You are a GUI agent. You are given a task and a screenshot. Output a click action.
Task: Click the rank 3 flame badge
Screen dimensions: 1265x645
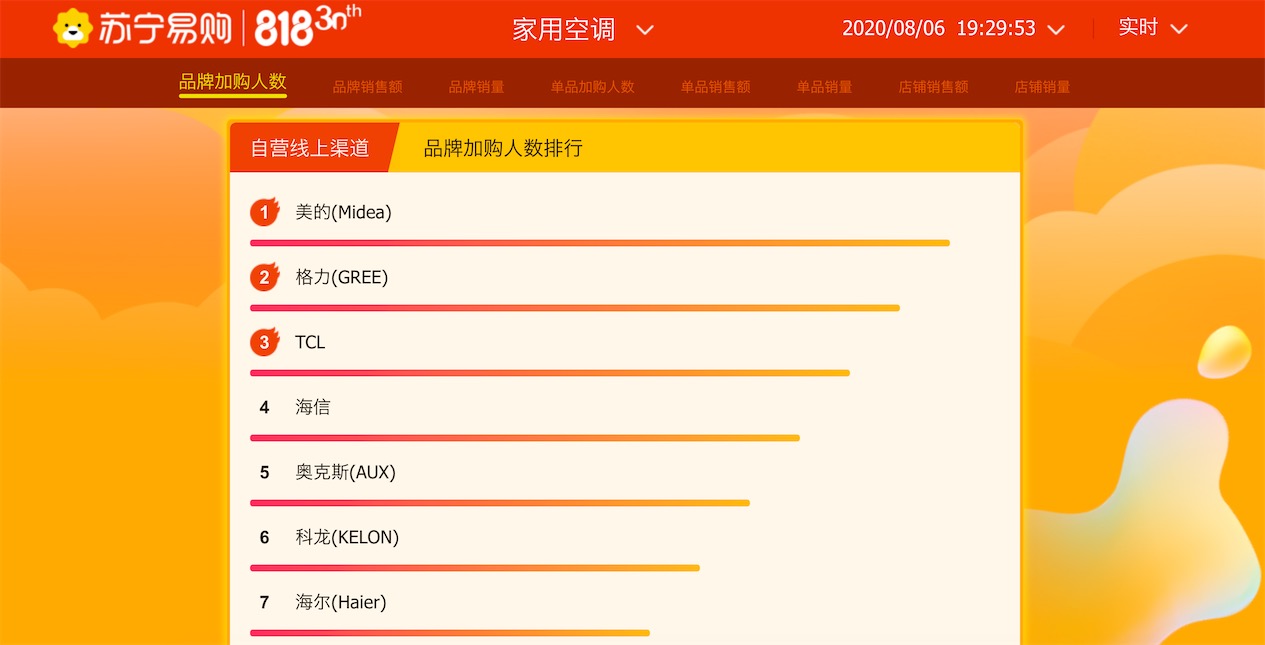(264, 342)
